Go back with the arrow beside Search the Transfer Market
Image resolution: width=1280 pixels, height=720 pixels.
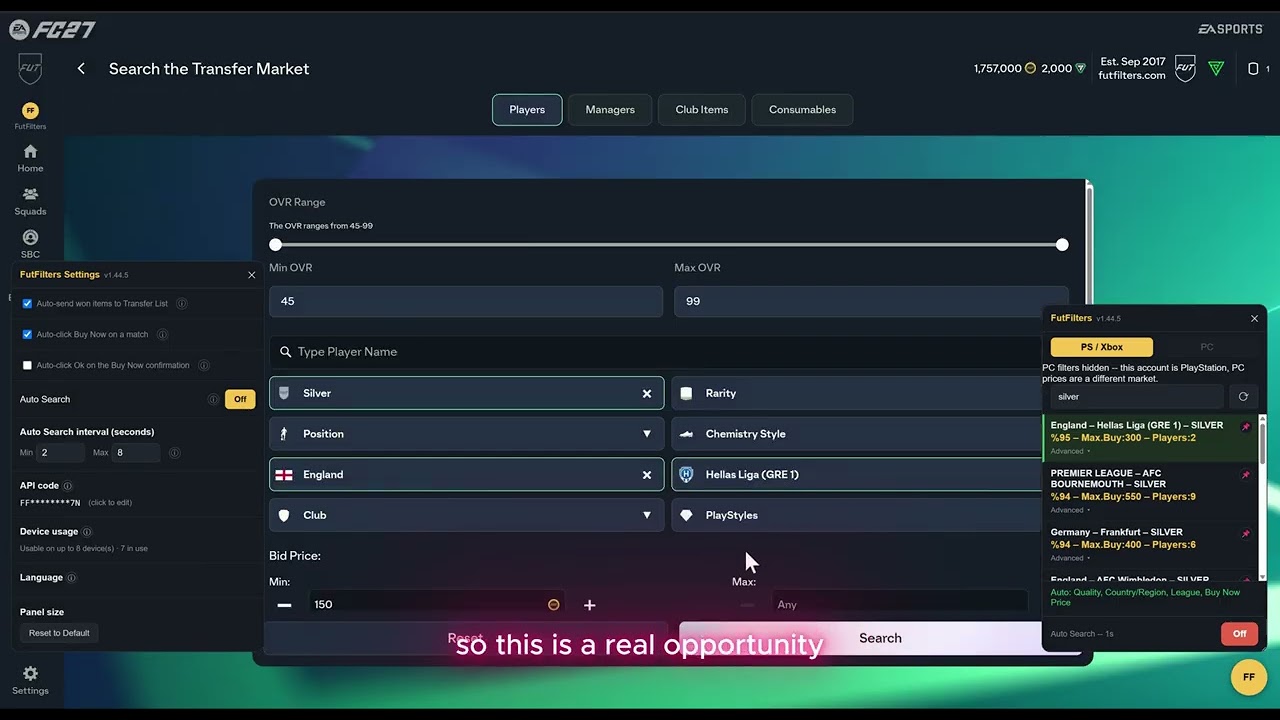81,69
